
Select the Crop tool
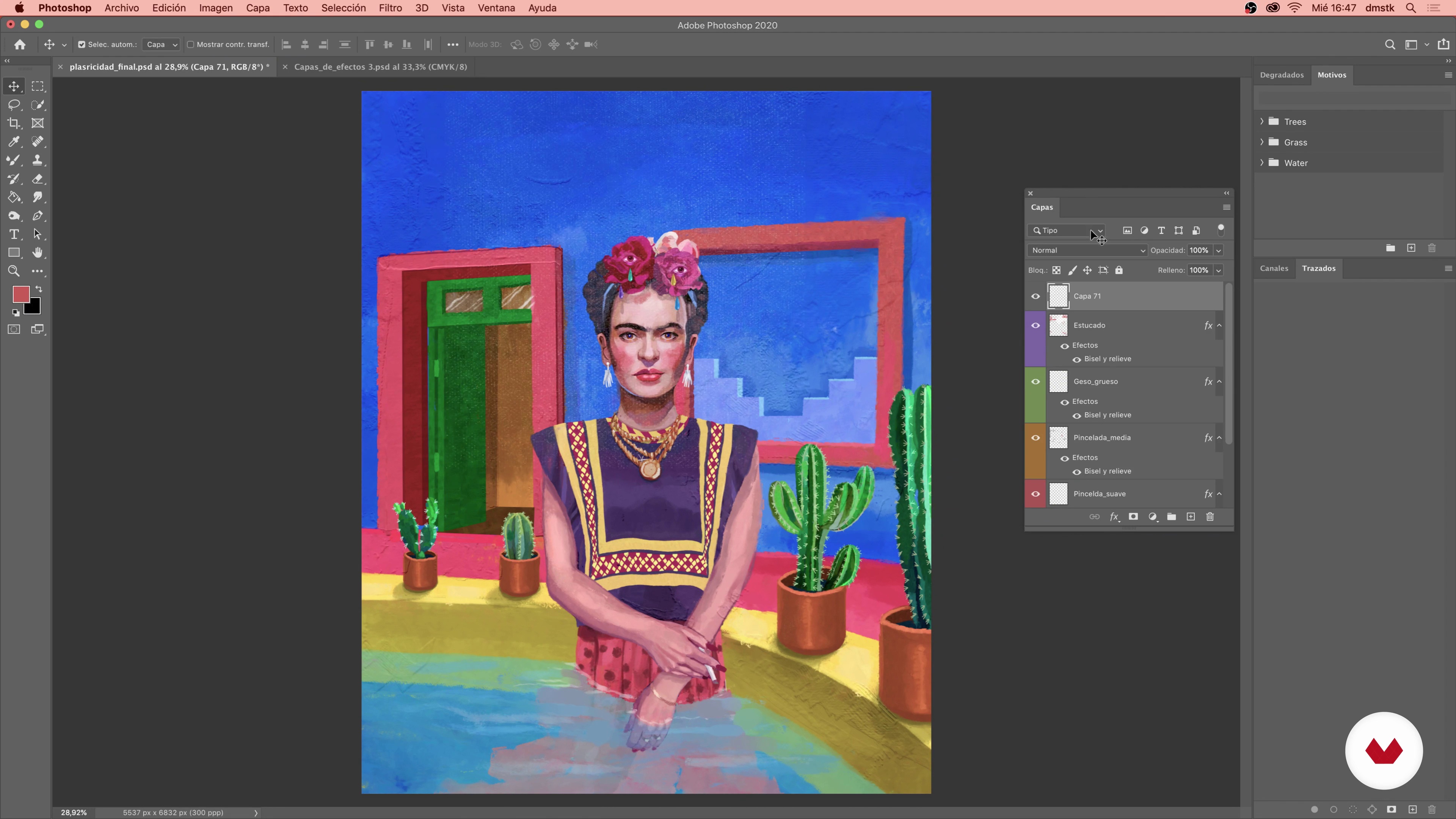point(14,123)
